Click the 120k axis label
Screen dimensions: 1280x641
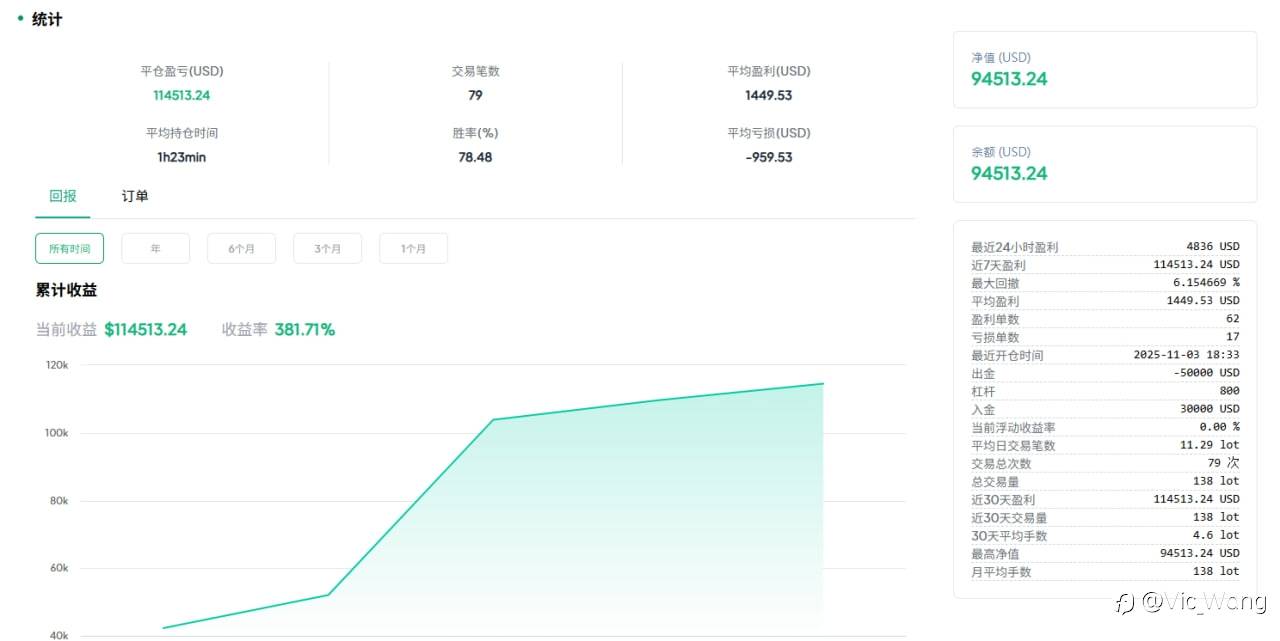(56, 366)
